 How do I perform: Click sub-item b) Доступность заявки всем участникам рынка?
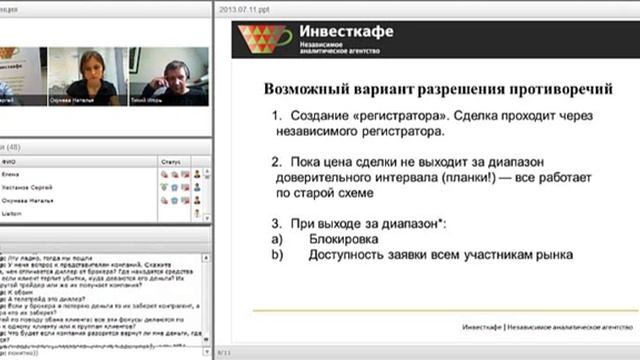422,255
